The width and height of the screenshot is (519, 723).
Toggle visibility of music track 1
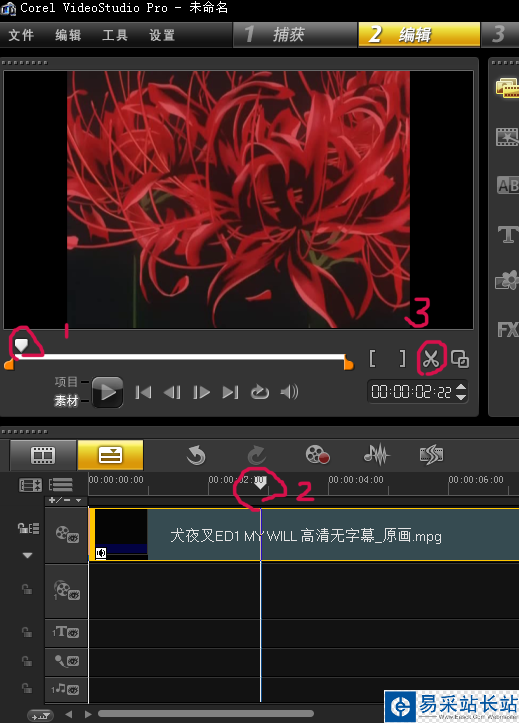pos(65,689)
